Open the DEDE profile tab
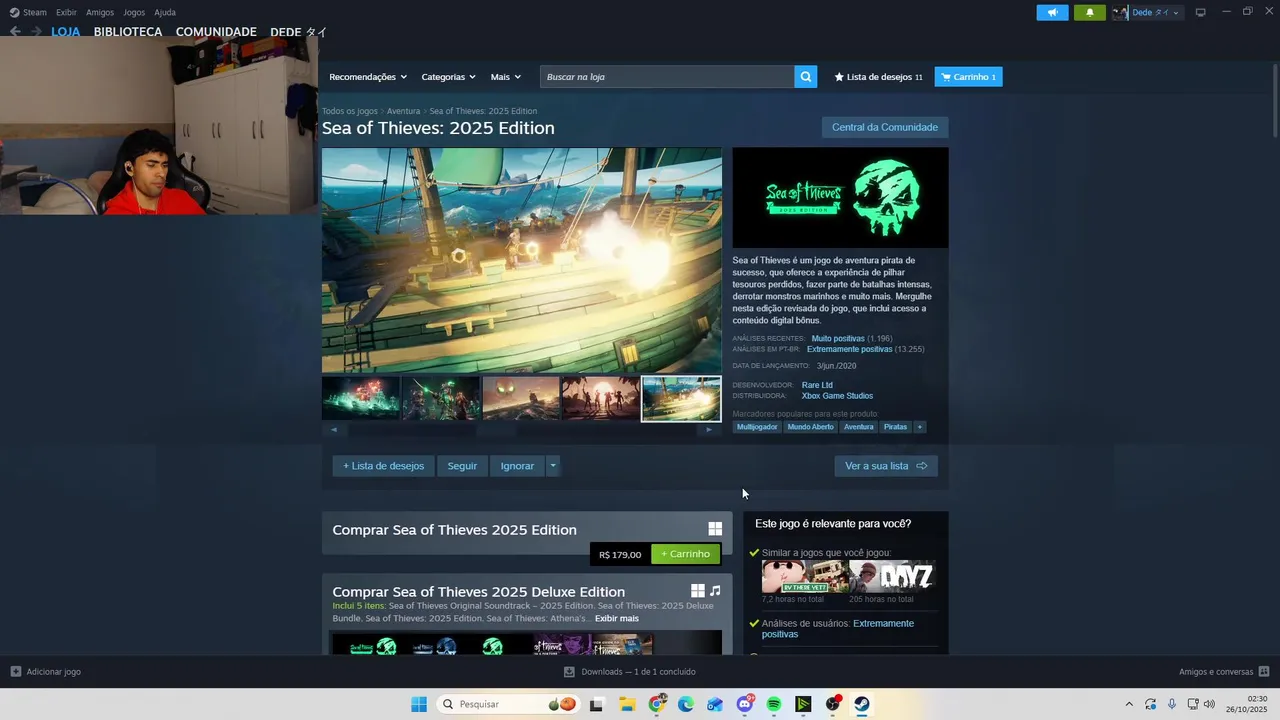 [x=299, y=32]
